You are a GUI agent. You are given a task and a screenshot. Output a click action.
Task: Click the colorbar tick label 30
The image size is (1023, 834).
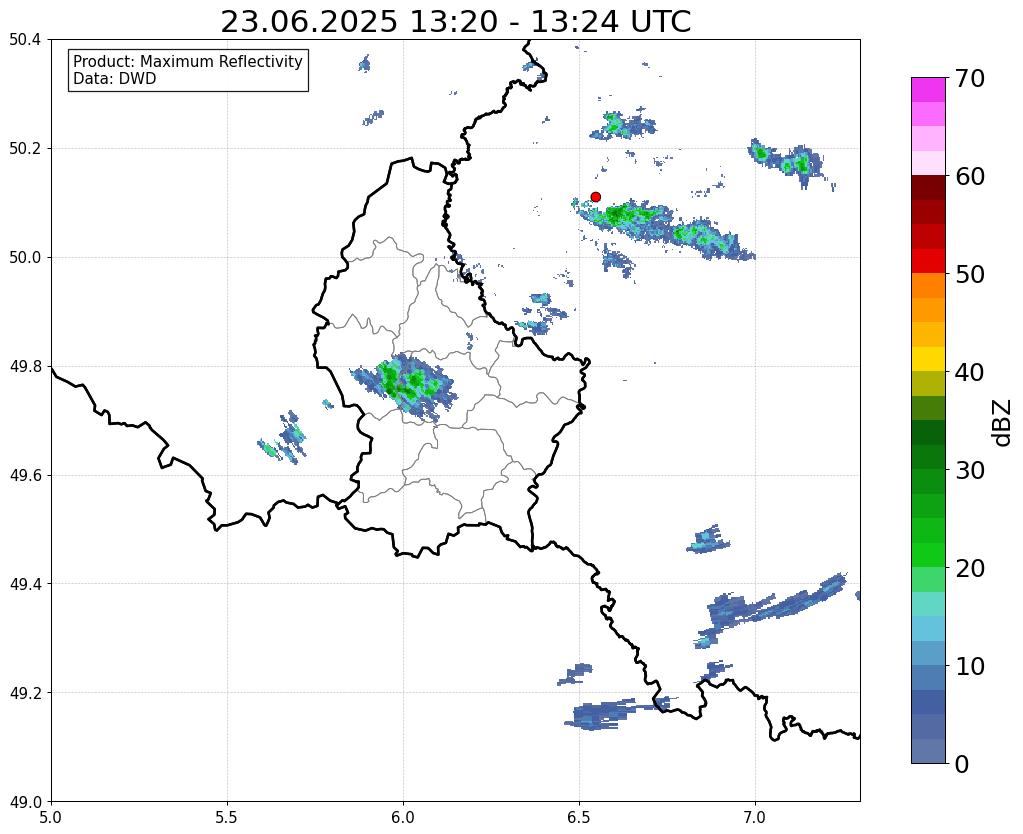pyautogui.click(x=970, y=470)
